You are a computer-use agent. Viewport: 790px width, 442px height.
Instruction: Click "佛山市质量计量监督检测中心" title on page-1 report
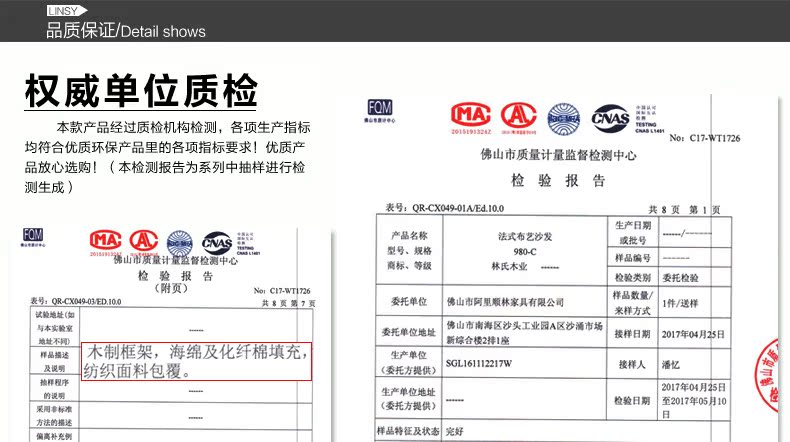(x=558, y=155)
